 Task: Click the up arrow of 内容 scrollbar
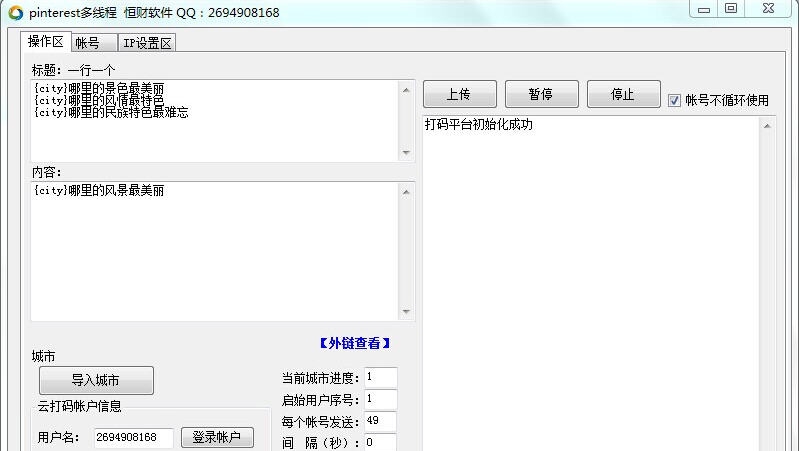[406, 192]
